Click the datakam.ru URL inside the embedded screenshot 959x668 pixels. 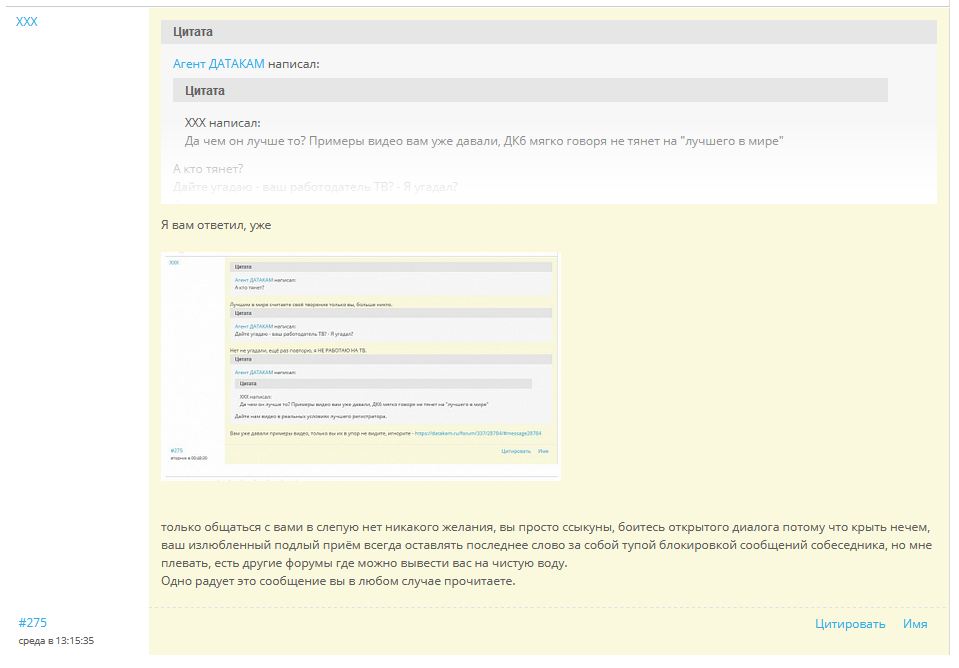pyautogui.click(x=477, y=433)
